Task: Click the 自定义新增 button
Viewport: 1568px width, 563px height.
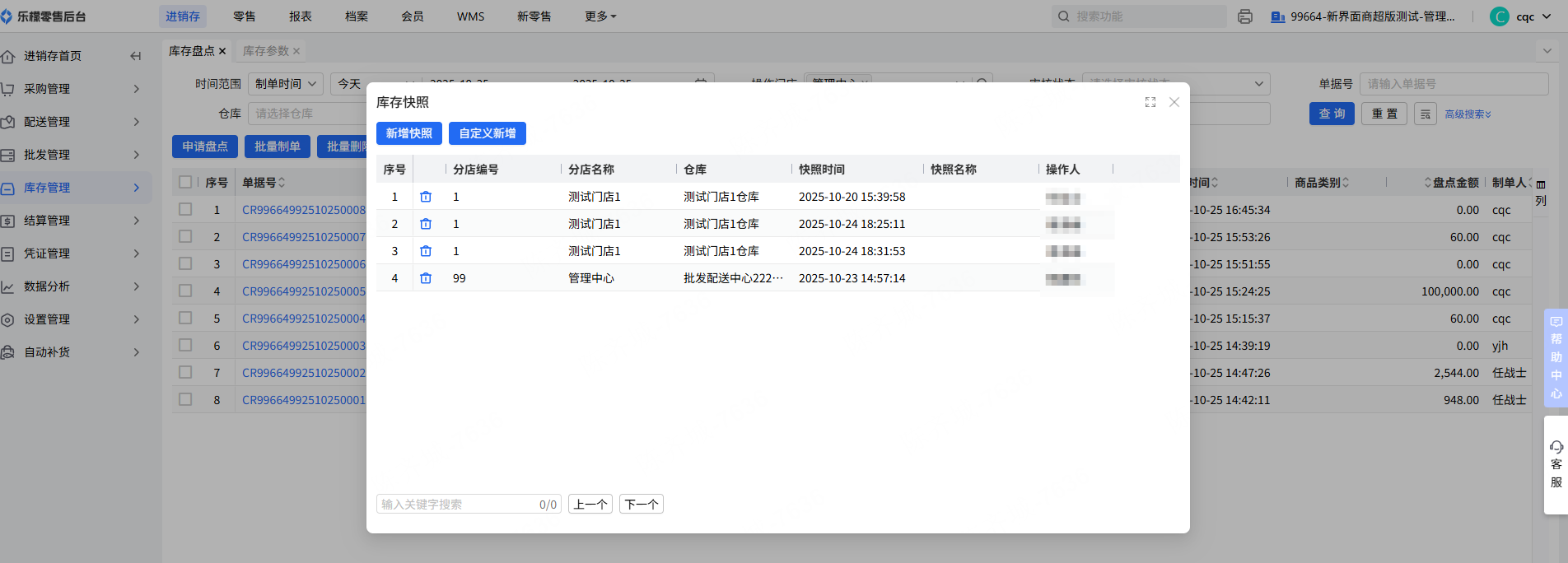Action: (488, 133)
